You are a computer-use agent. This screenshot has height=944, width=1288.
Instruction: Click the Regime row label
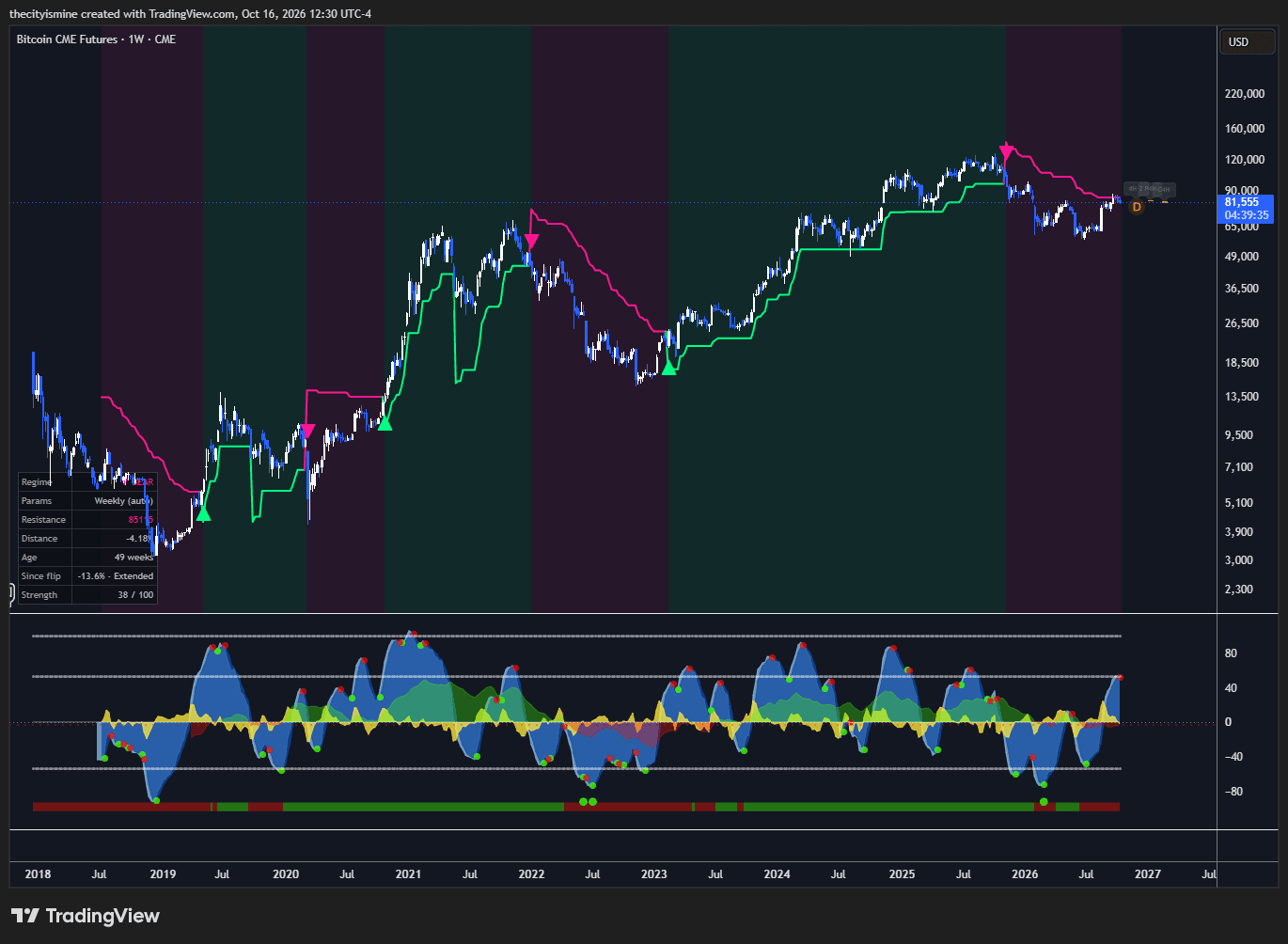pos(37,482)
